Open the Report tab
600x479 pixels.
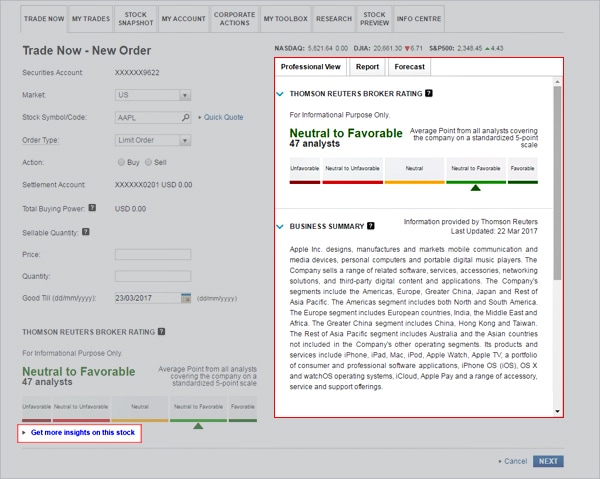(367, 67)
